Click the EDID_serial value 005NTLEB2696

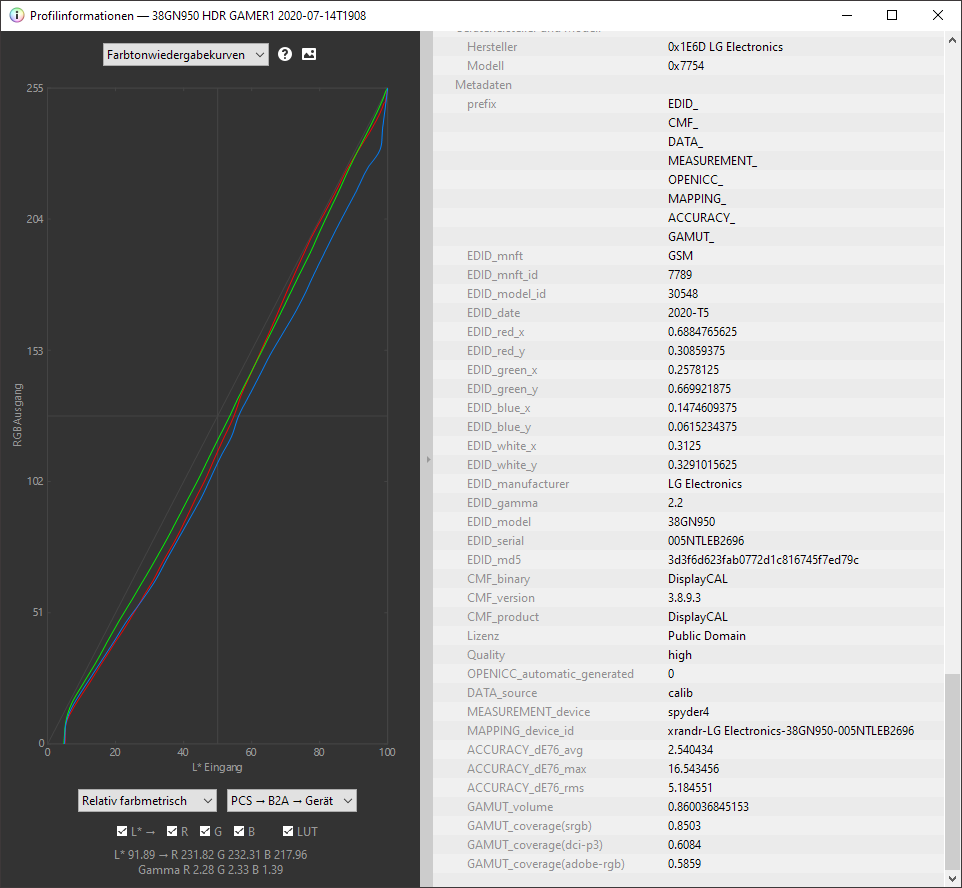706,541
